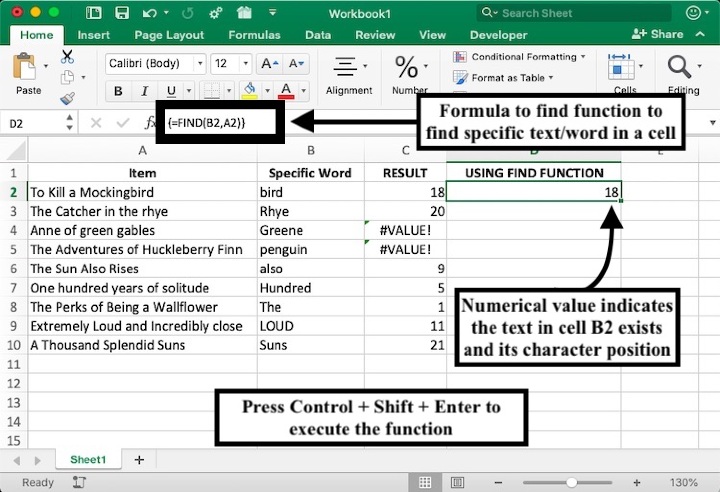Screen dimensions: 720x492
Task: Click the home template icon in title bar
Action: 244,13
